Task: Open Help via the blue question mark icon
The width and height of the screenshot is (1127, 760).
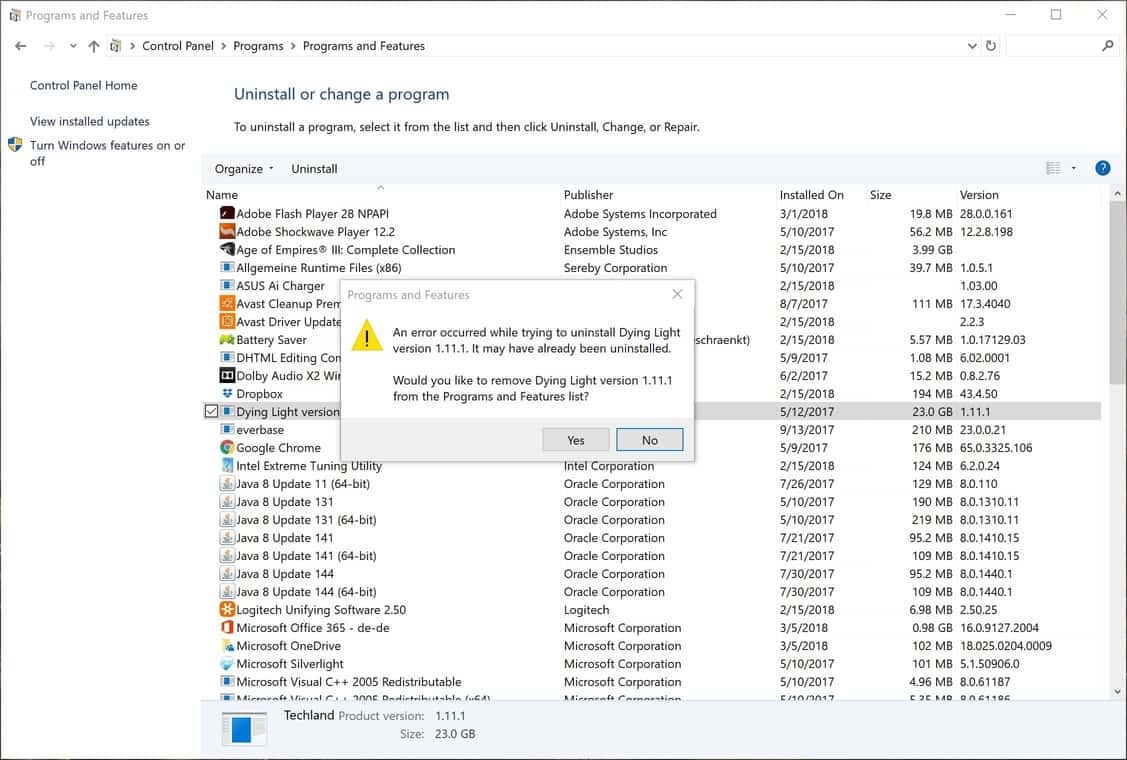Action: click(x=1102, y=168)
